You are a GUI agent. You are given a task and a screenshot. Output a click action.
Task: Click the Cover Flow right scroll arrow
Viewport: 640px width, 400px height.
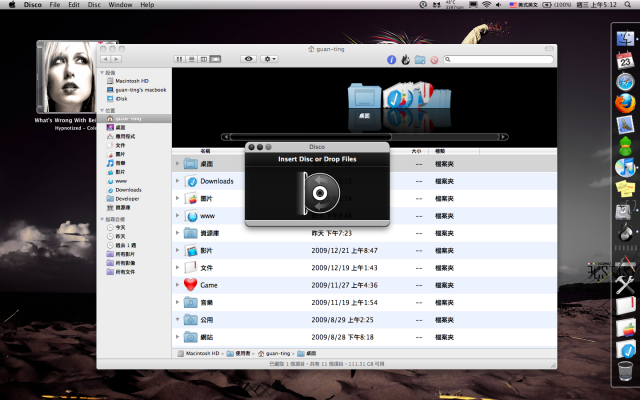(x=504, y=137)
